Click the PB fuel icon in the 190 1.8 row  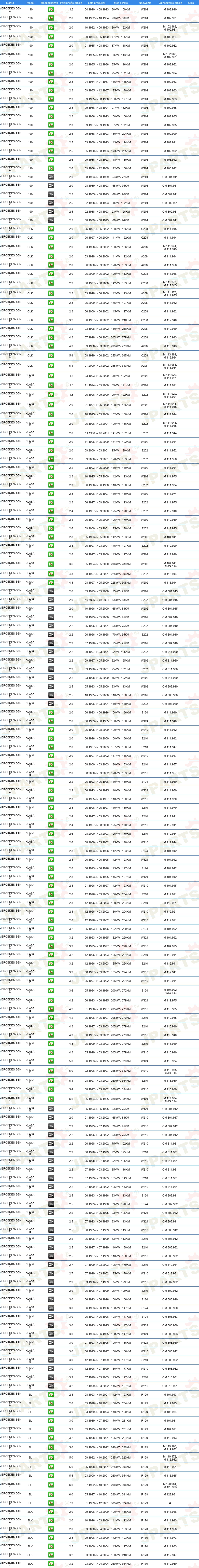tap(51, 10)
